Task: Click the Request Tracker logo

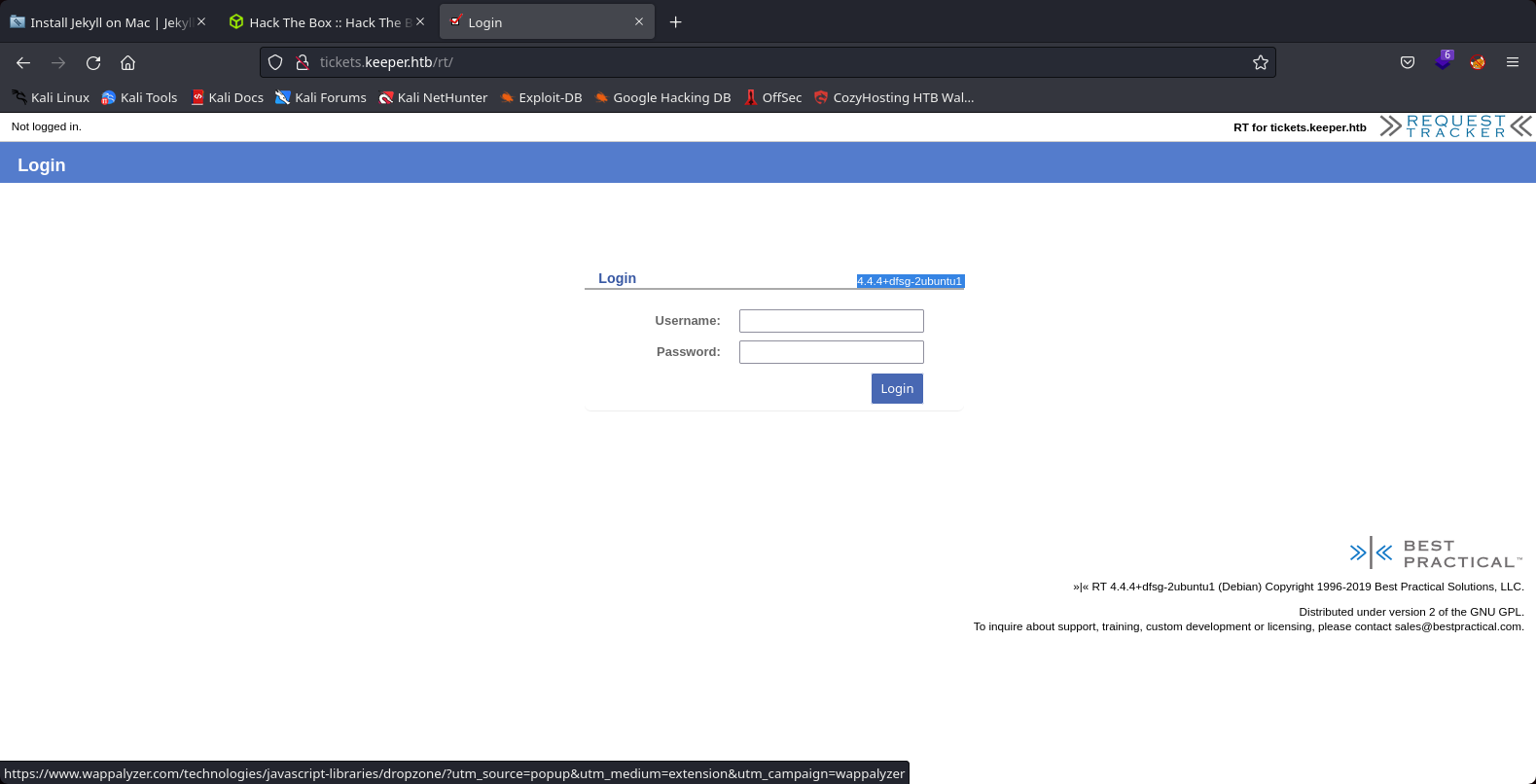Action: 1456,126
